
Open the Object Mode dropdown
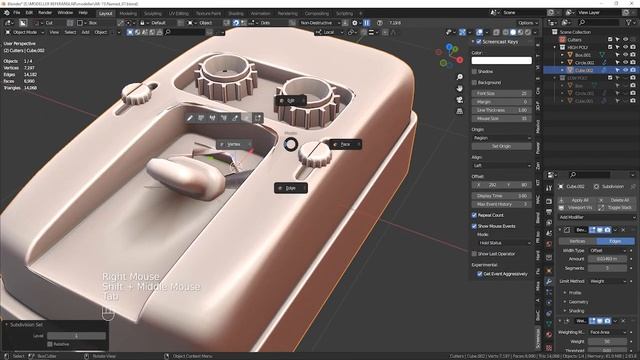click(x=24, y=32)
